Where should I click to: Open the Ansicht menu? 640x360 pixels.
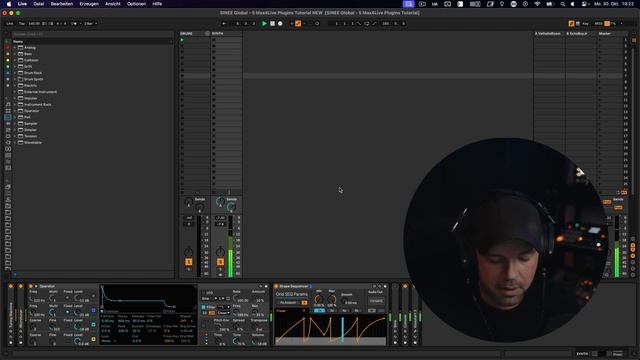(113, 4)
